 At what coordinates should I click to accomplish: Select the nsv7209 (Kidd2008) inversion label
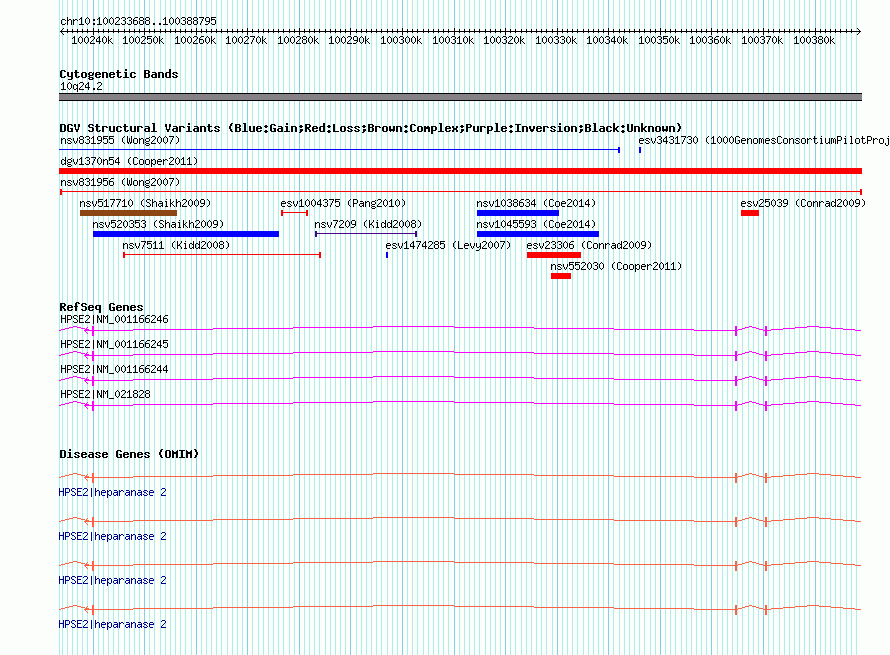(368, 224)
